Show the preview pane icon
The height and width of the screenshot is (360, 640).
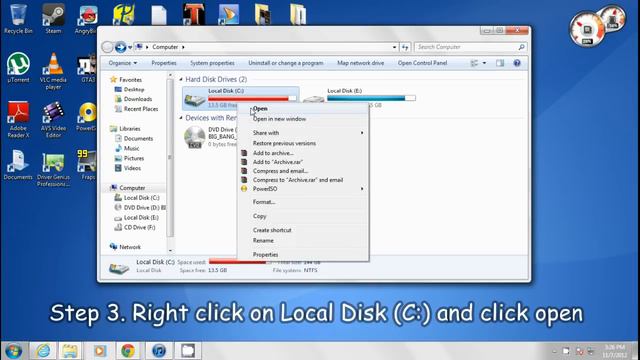[x=500, y=63]
